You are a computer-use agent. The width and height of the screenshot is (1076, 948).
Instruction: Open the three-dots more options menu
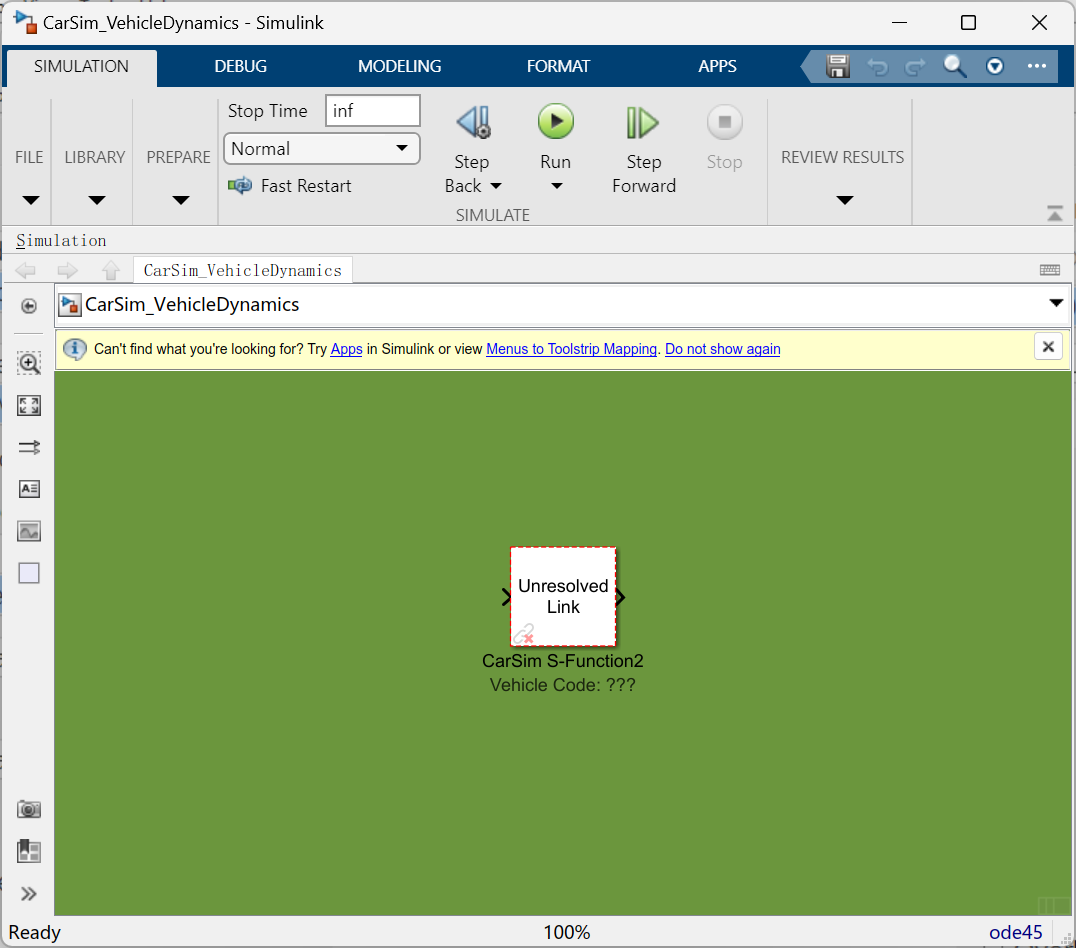(x=1036, y=67)
